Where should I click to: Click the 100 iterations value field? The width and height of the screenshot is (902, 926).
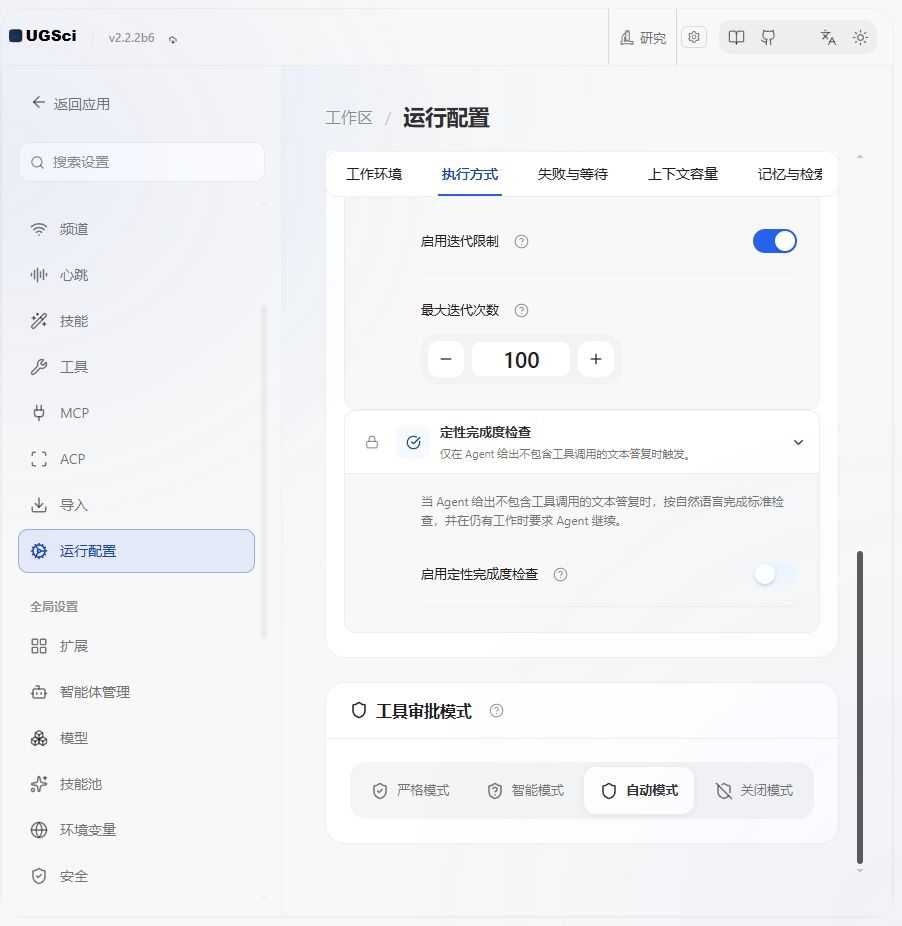[521, 359]
